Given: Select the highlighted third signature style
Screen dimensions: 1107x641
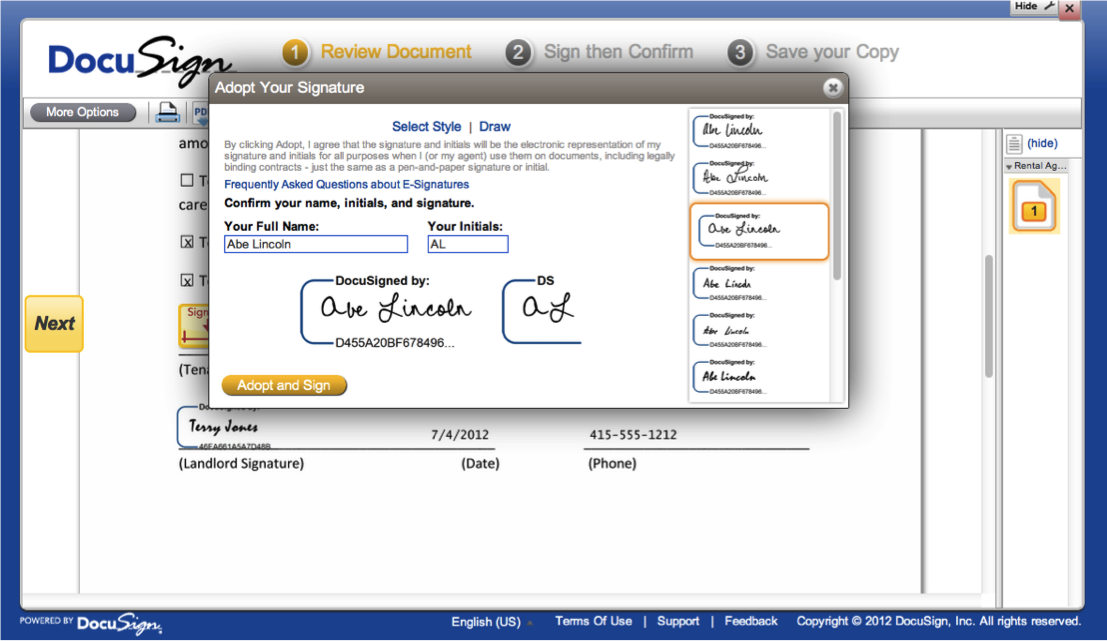Looking at the screenshot, I should 759,232.
